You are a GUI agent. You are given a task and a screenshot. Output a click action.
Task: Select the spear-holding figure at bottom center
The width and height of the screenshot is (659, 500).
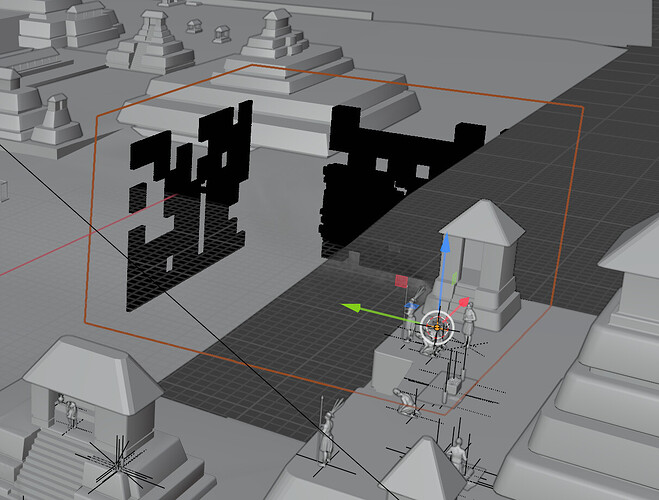[x=326, y=435]
